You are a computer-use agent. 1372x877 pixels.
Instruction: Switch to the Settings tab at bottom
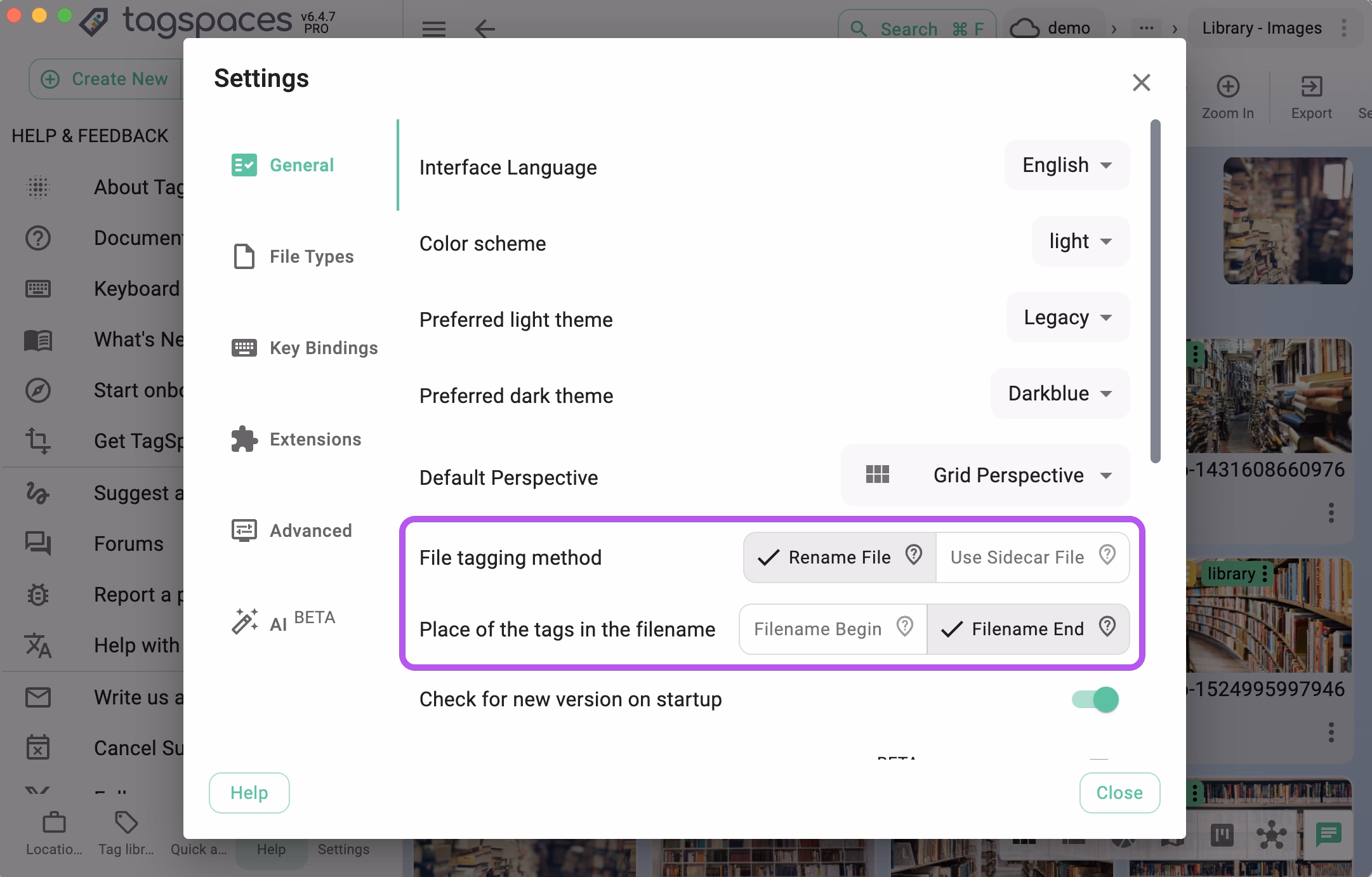point(343,849)
